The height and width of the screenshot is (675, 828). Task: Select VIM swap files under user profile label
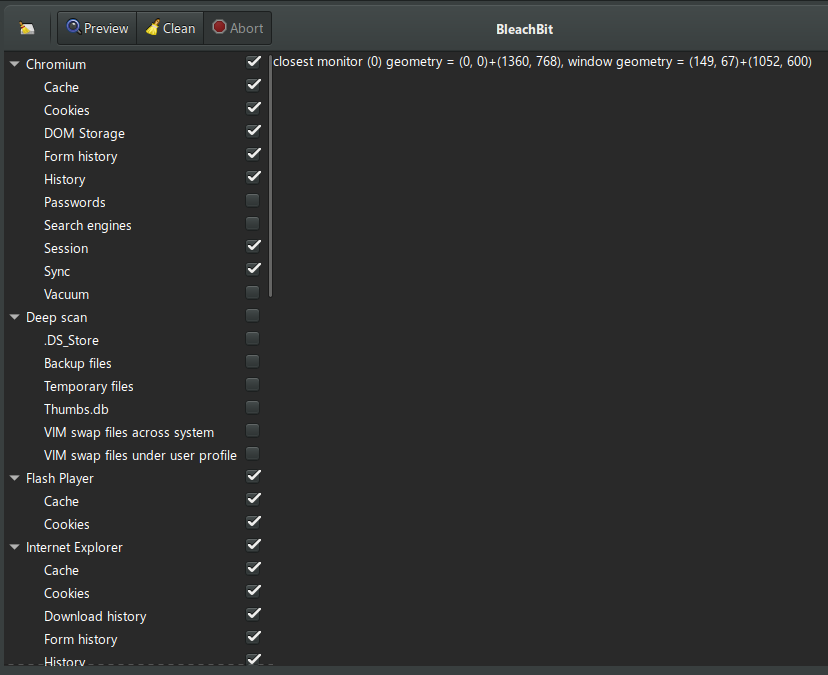140,455
